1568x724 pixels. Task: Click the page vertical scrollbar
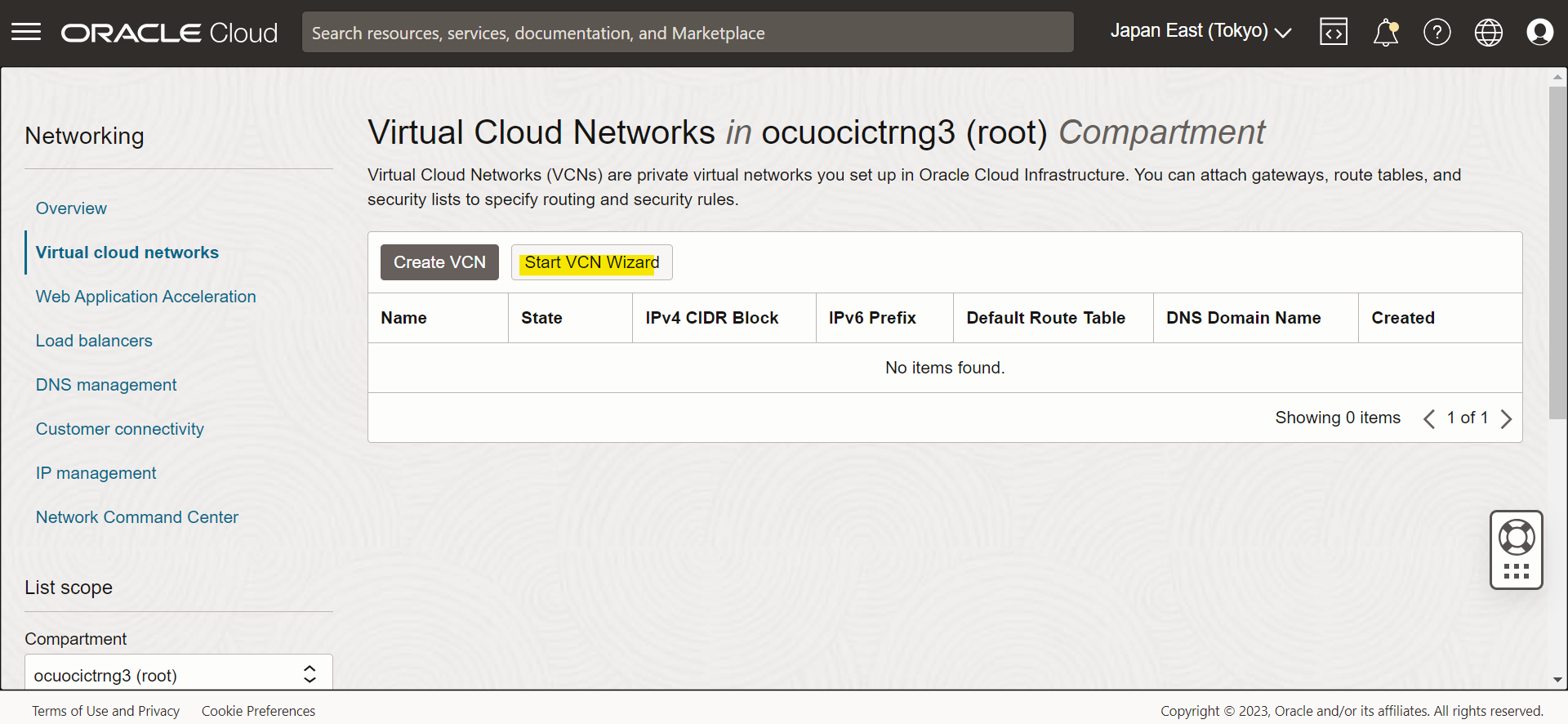[x=1557, y=253]
